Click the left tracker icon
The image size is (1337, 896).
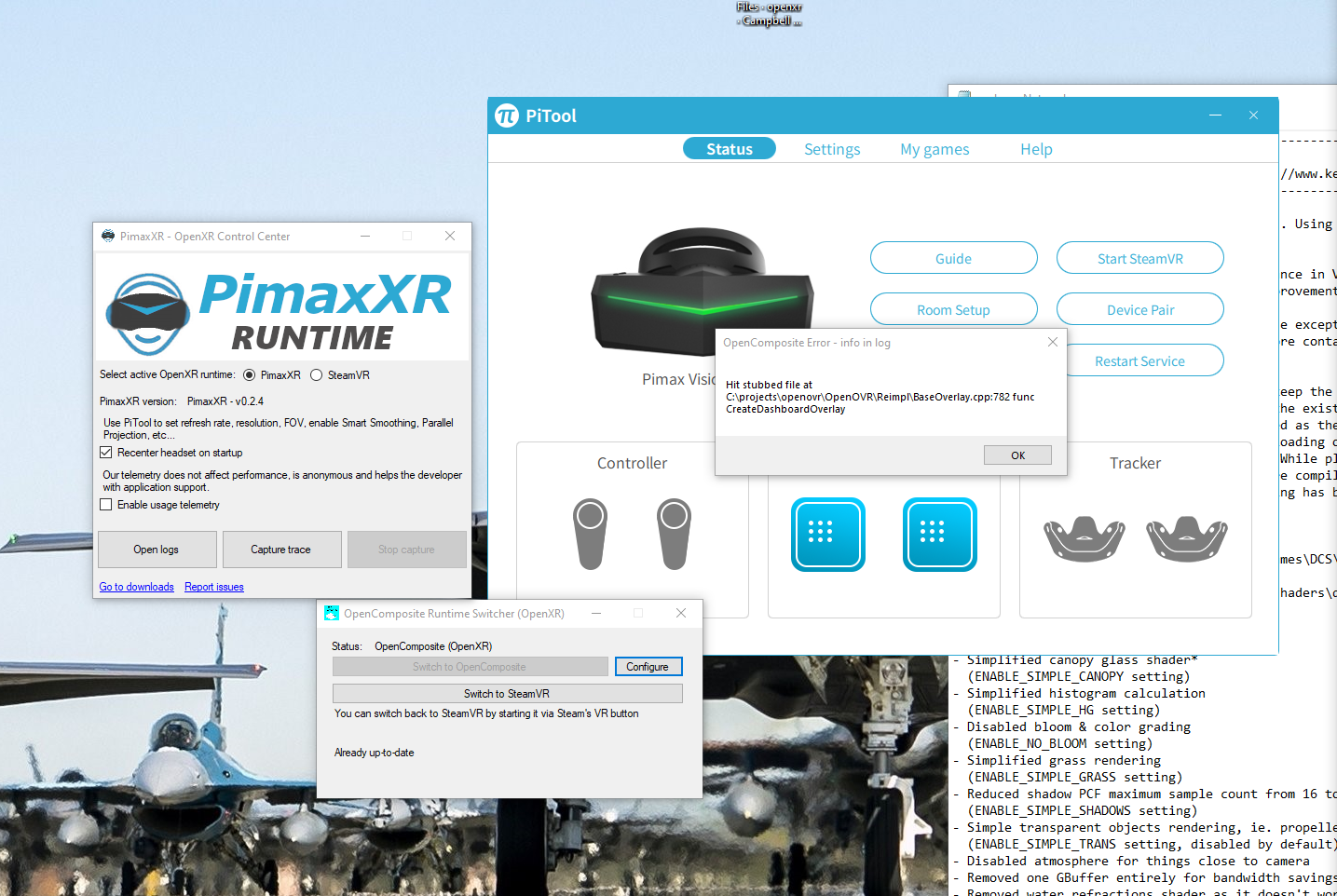1085,538
